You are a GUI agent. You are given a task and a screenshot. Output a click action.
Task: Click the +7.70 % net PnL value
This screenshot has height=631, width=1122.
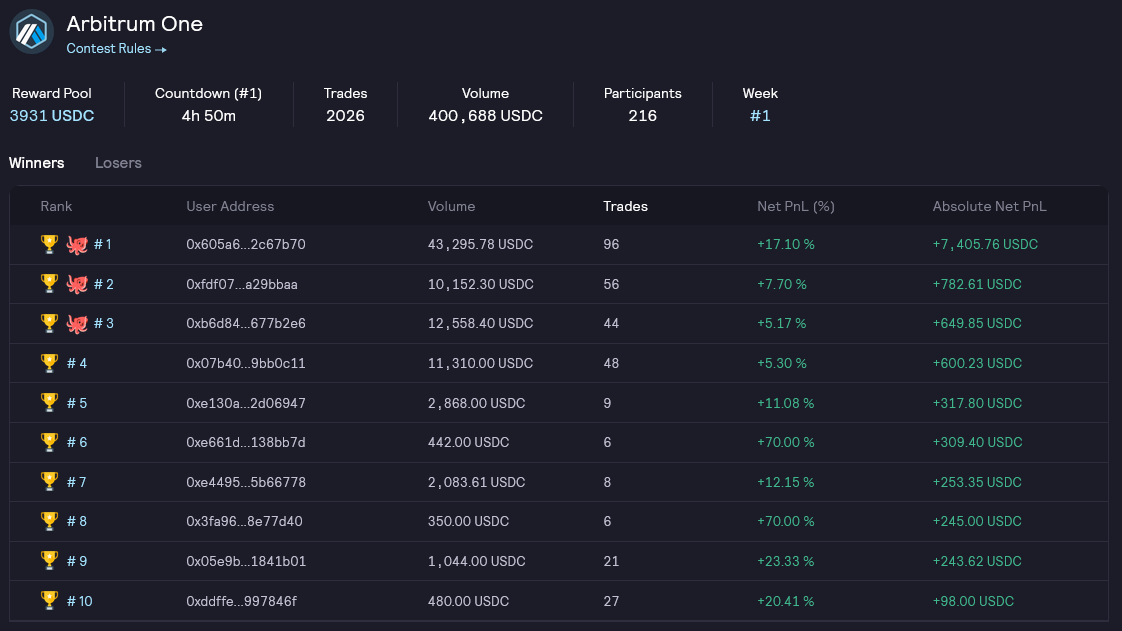coord(781,285)
